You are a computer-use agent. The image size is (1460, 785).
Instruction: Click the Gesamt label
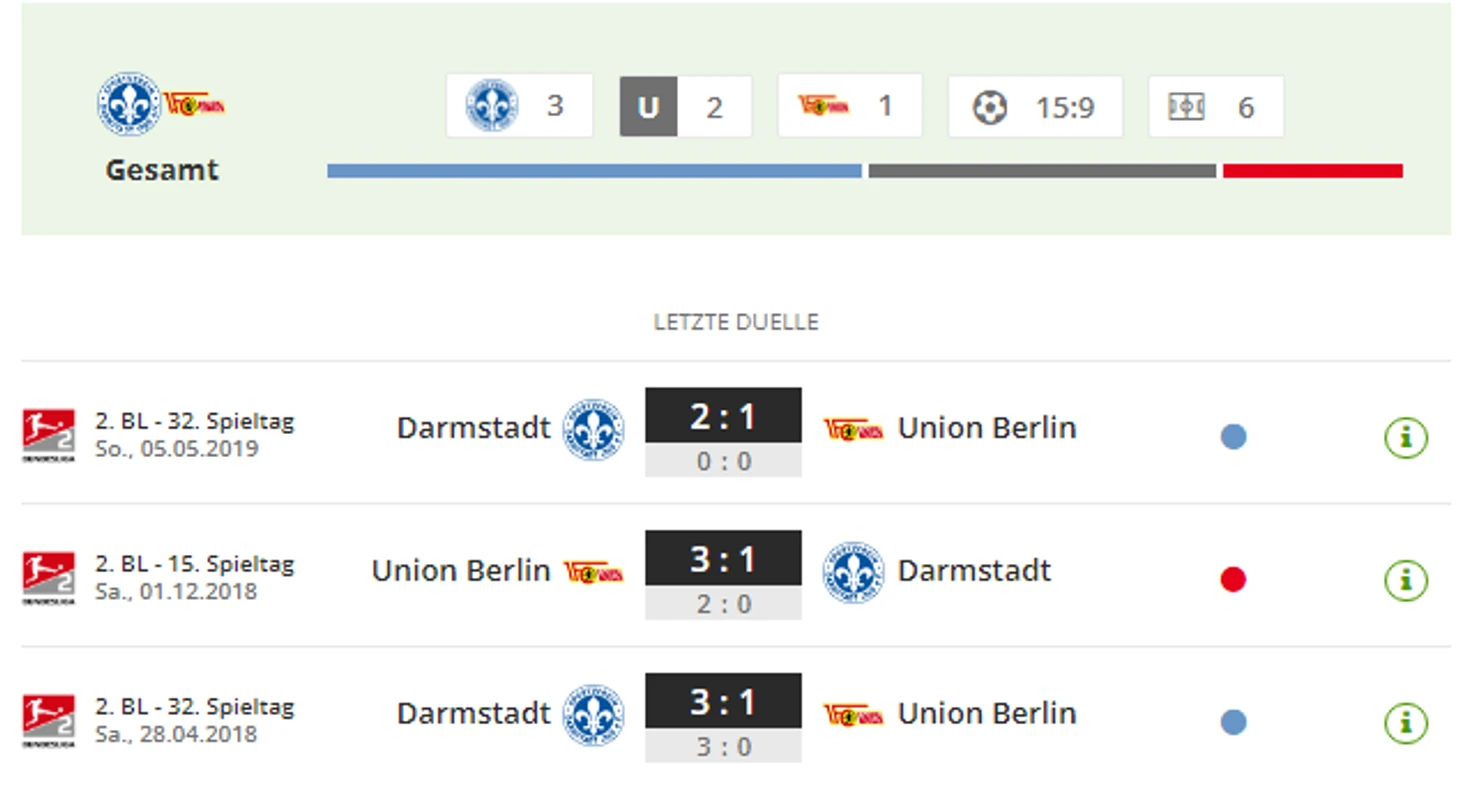pos(162,170)
